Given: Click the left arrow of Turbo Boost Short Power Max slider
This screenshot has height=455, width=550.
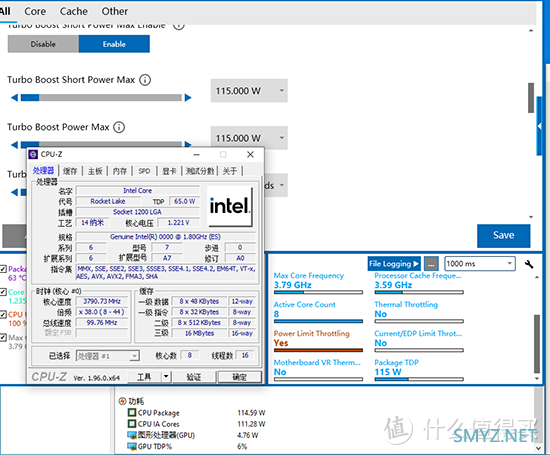Looking at the screenshot, I should (14, 98).
